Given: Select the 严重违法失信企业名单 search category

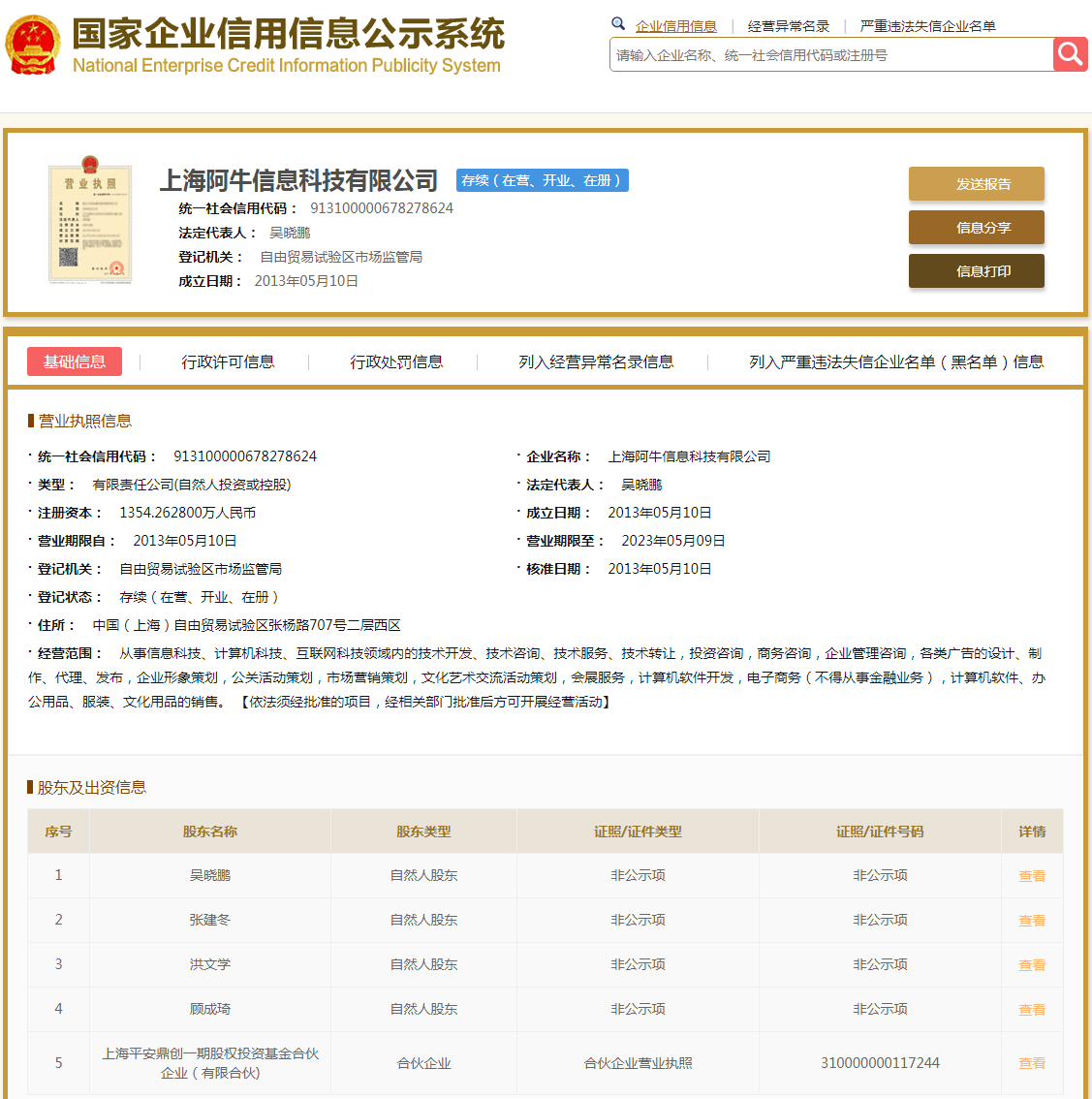Looking at the screenshot, I should pos(927,26).
